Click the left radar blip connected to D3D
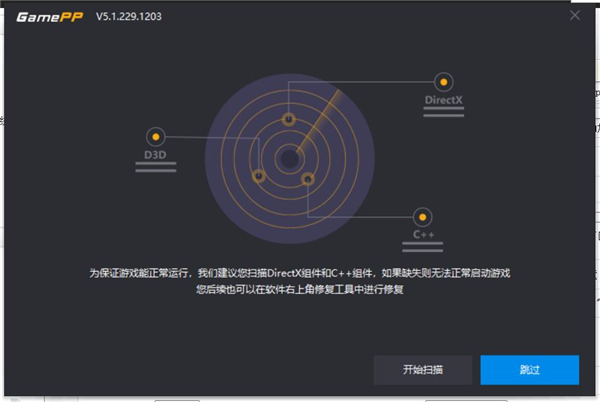The height and width of the screenshot is (402, 600). pyautogui.click(x=258, y=177)
